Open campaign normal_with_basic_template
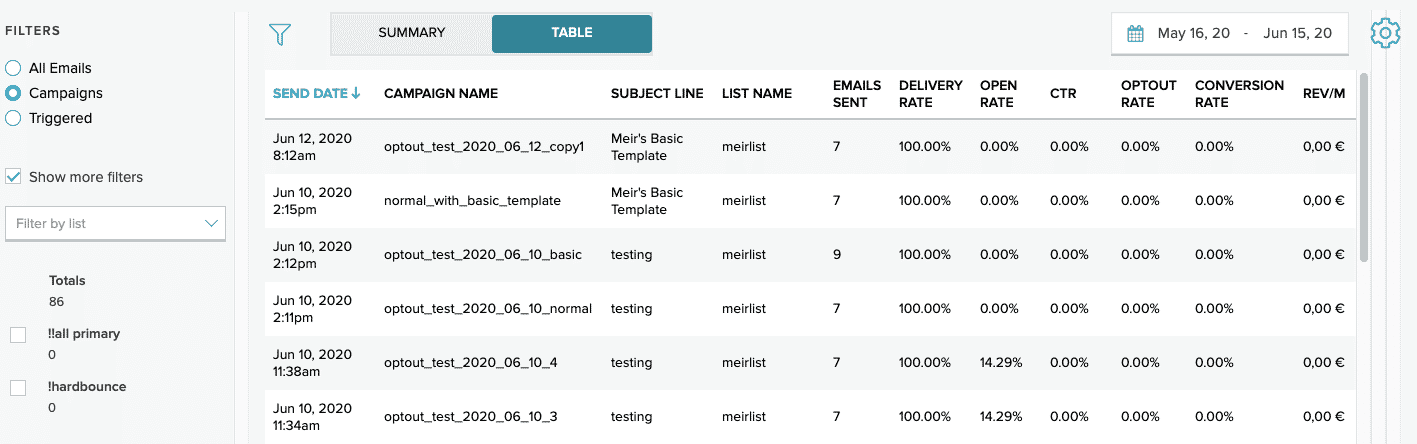 click(x=472, y=201)
